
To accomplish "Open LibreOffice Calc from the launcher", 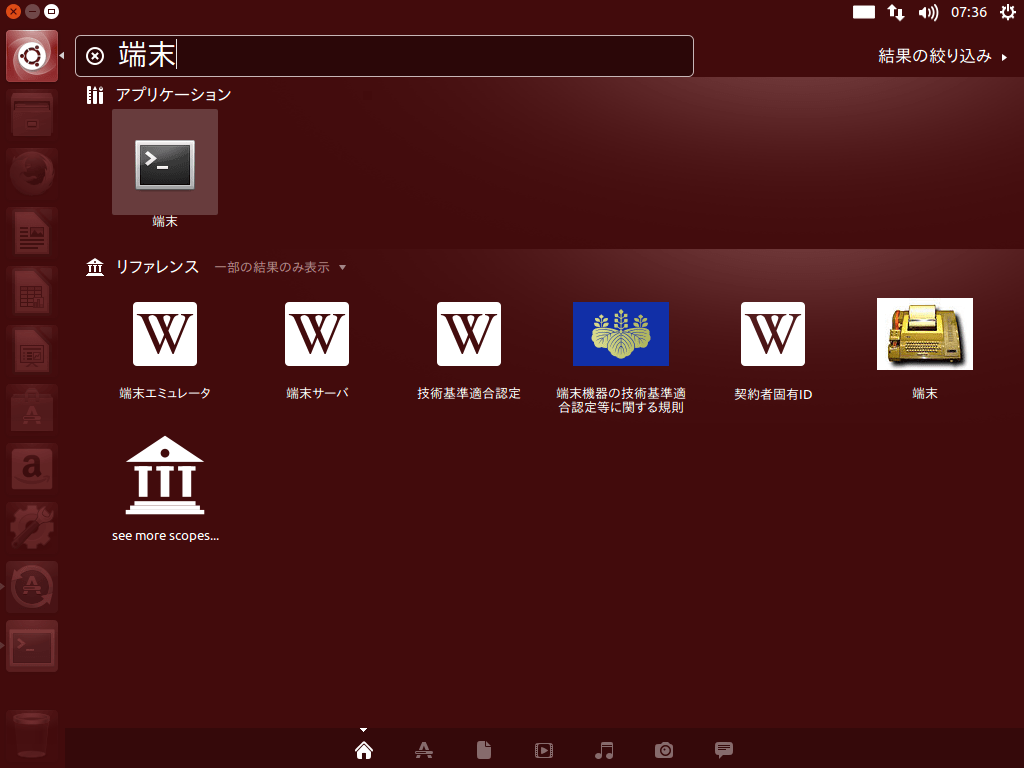I will (x=31, y=291).
